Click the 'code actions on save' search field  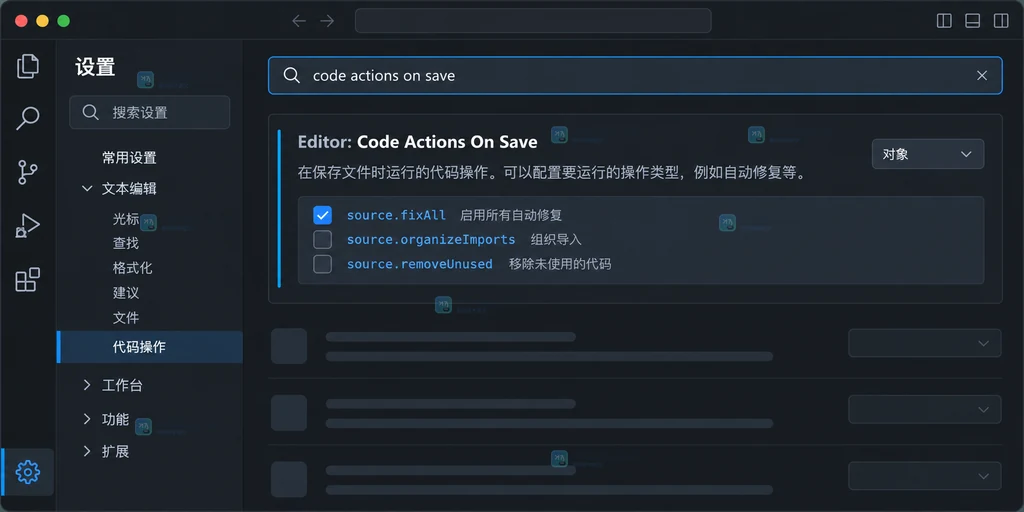click(x=635, y=76)
